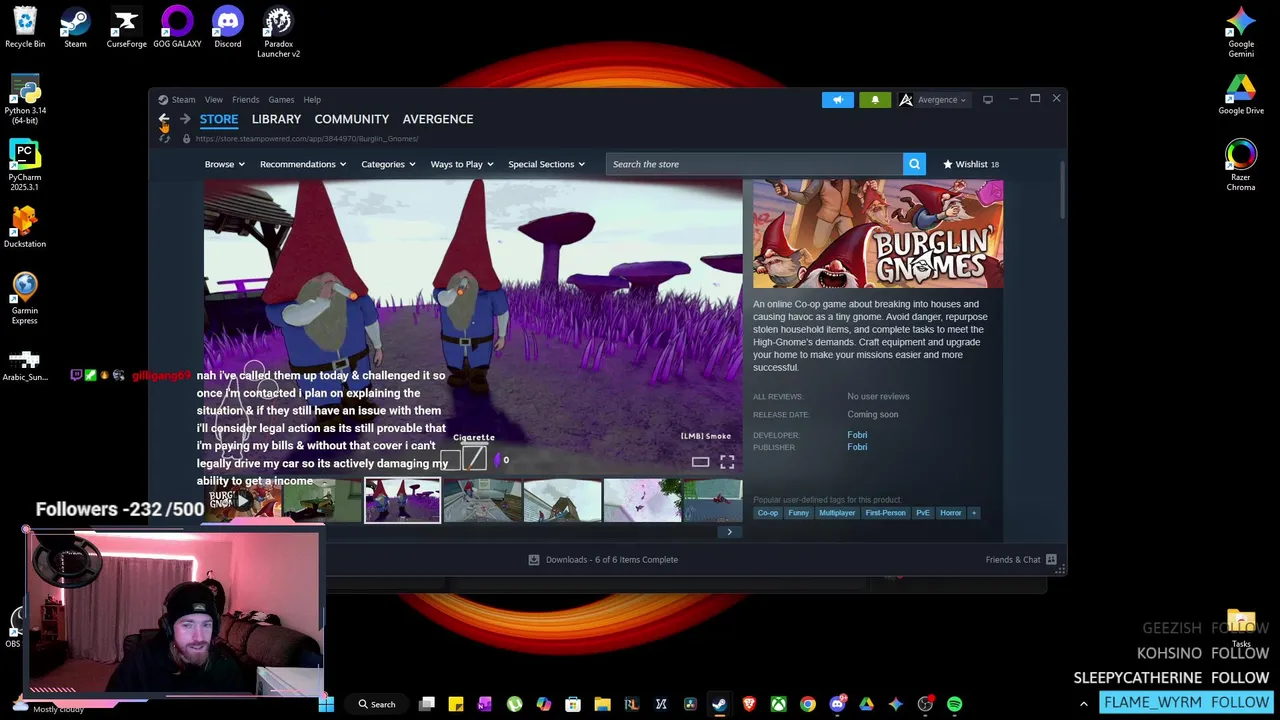The image size is (1280, 720).
Task: Go forward with the Steam forward arrow
Action: [x=185, y=119]
